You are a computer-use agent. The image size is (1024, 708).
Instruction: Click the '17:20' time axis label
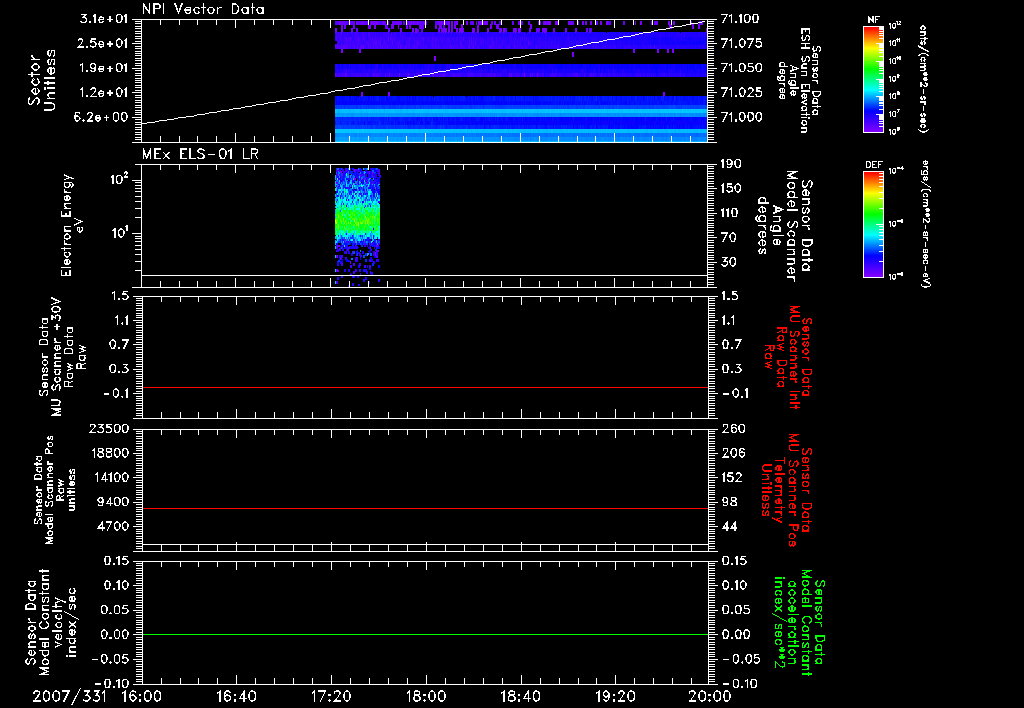pyautogui.click(x=331, y=697)
